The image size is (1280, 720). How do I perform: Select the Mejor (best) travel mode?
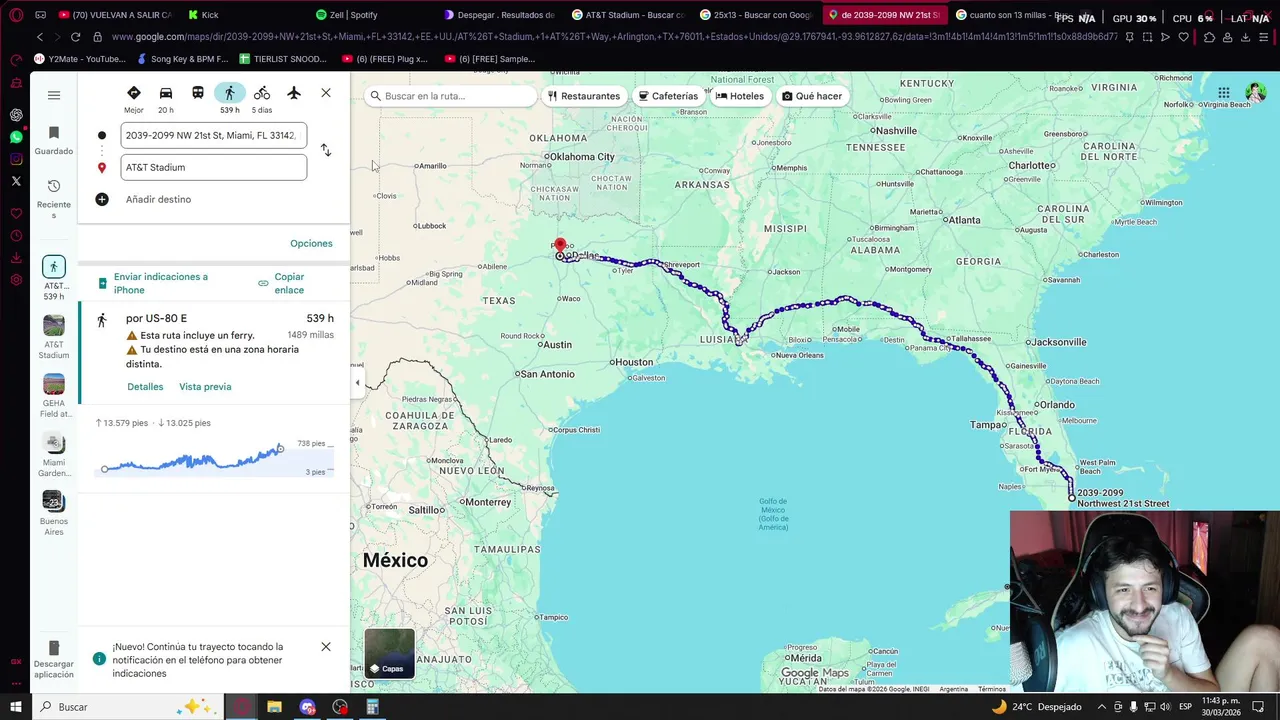click(133, 98)
